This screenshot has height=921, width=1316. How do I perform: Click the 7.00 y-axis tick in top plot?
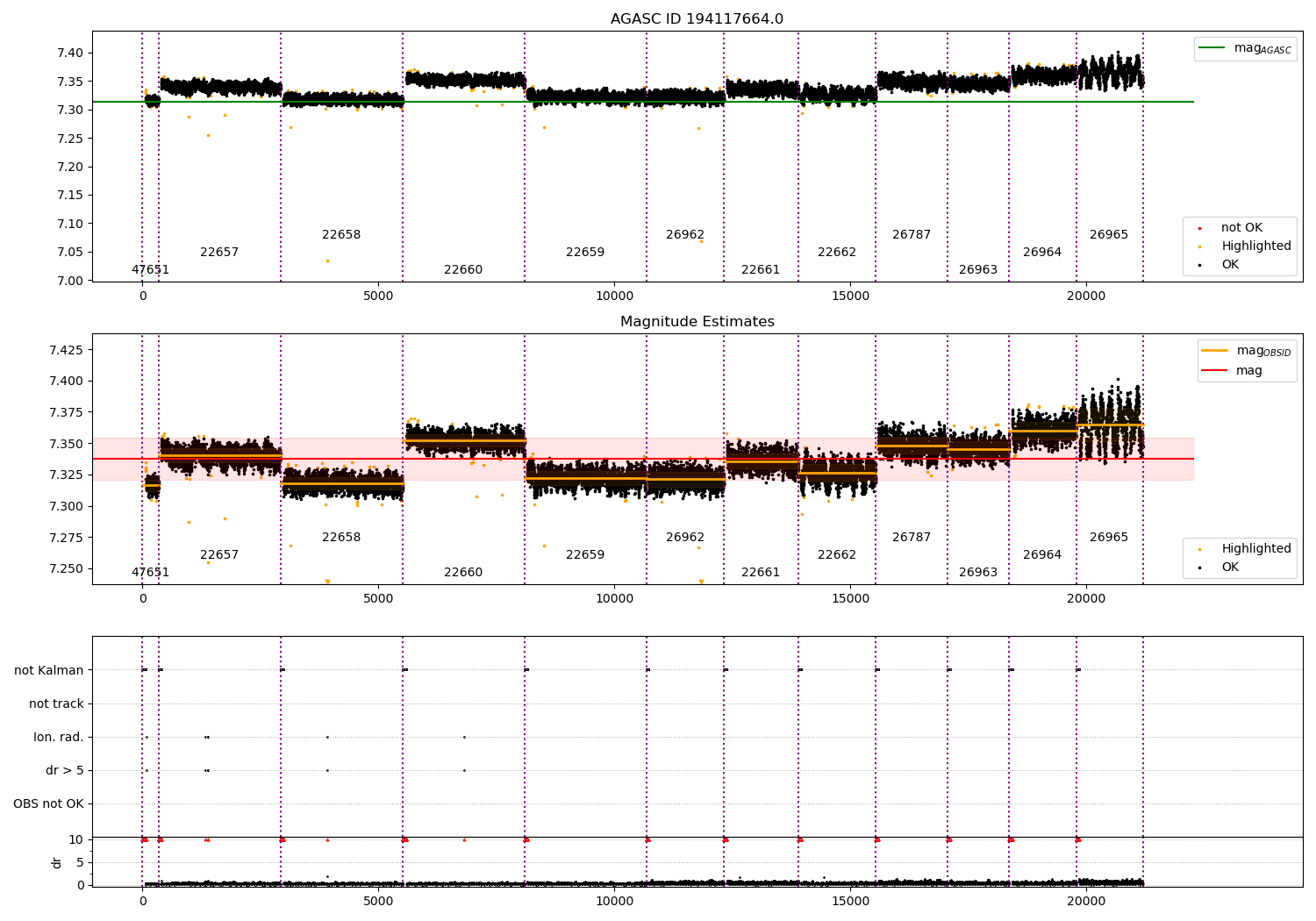click(71, 281)
